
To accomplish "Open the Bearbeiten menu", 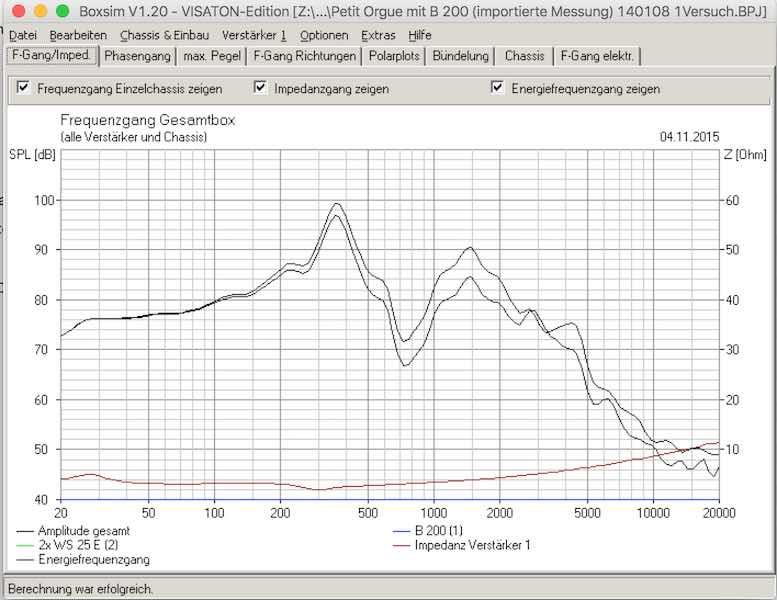I will click(x=78, y=35).
